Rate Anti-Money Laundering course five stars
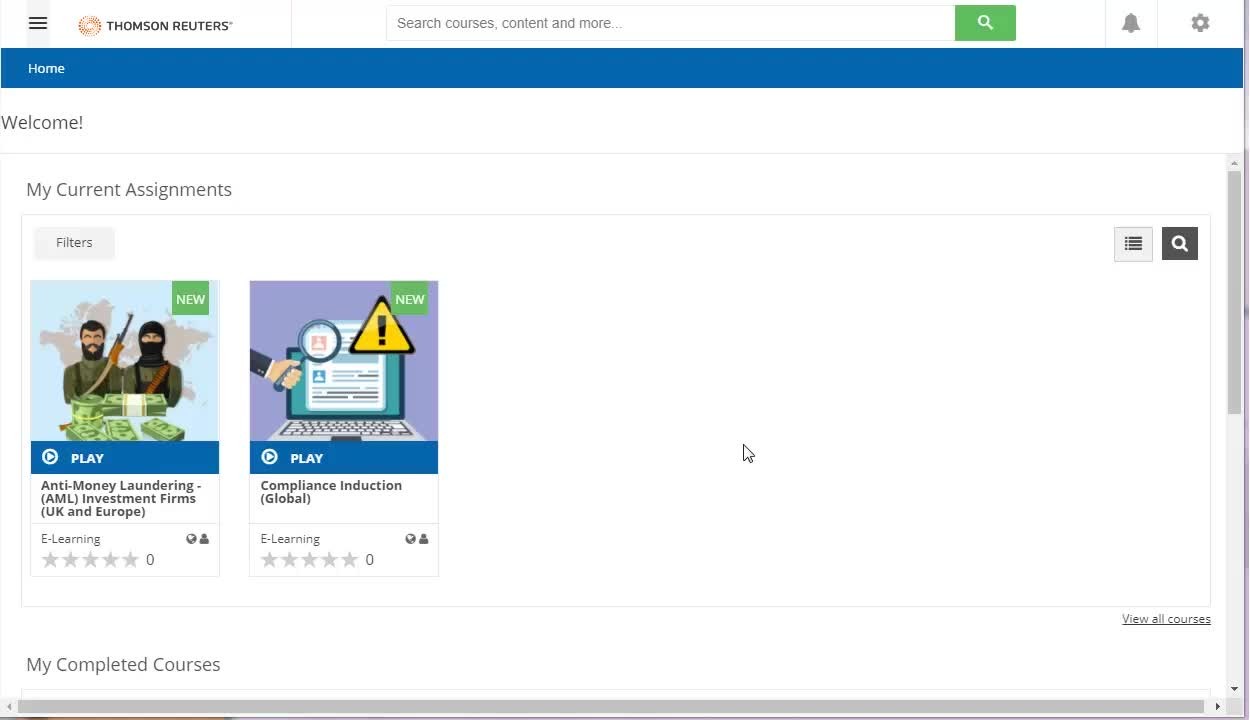 [x=130, y=560]
